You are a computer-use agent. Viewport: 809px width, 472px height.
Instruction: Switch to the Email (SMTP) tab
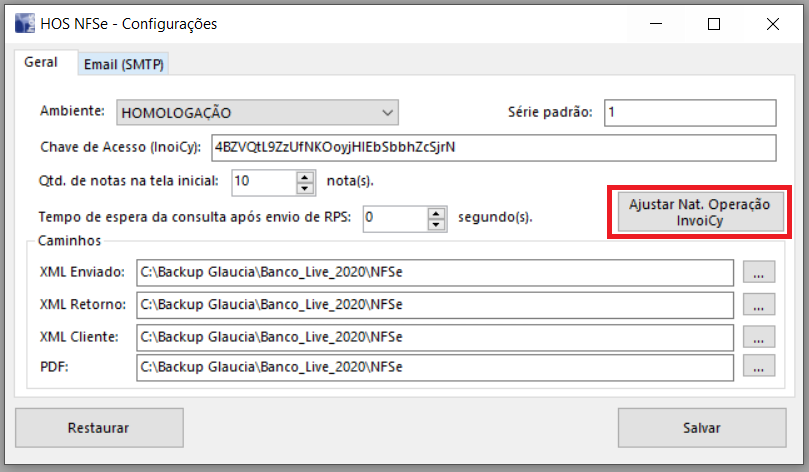125,65
